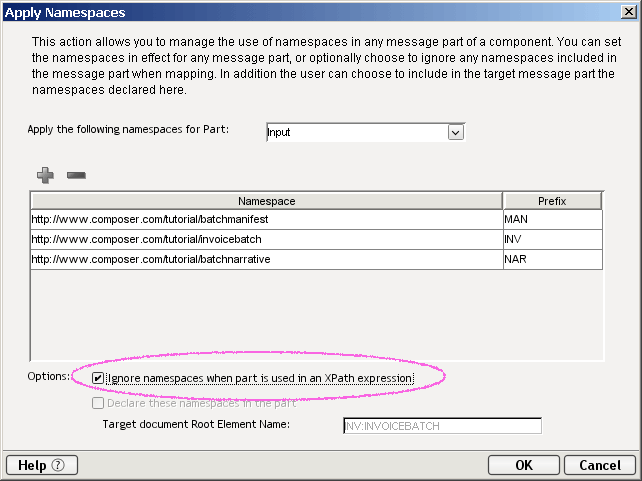
Task: Click the question mark Help icon
Action: tap(58, 465)
